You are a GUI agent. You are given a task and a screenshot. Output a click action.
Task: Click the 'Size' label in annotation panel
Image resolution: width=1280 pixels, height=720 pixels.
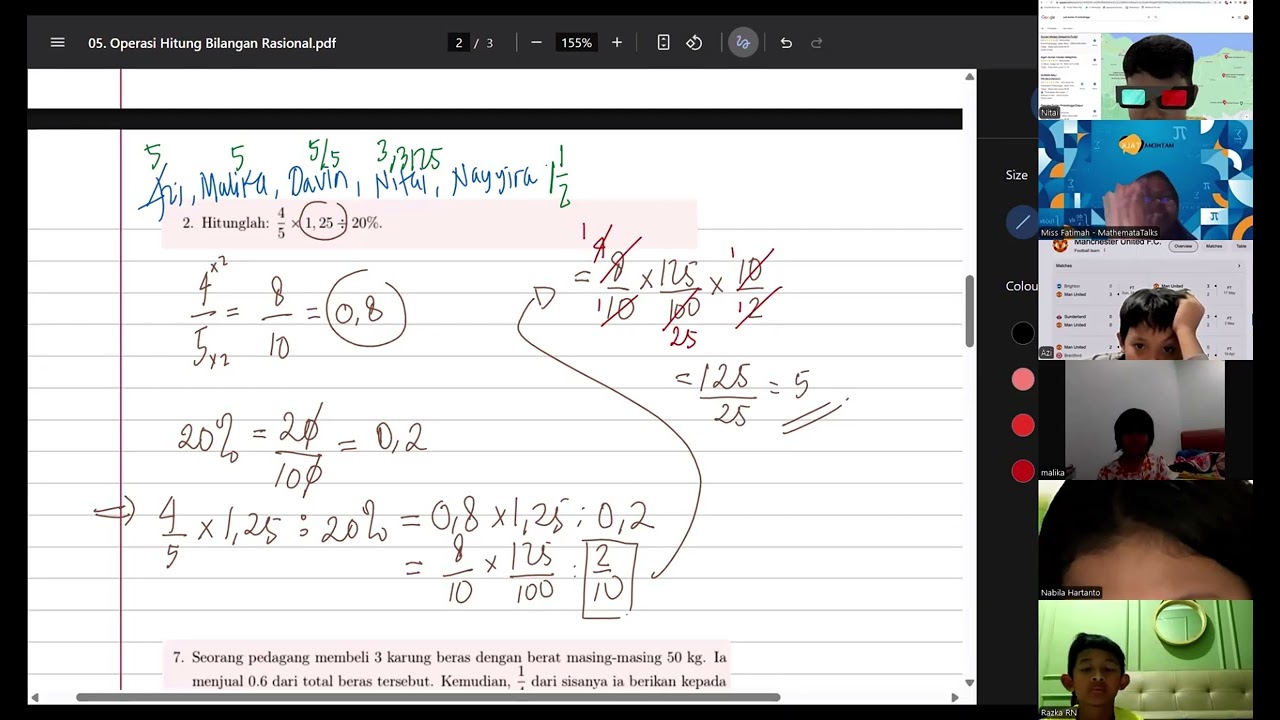click(1016, 175)
